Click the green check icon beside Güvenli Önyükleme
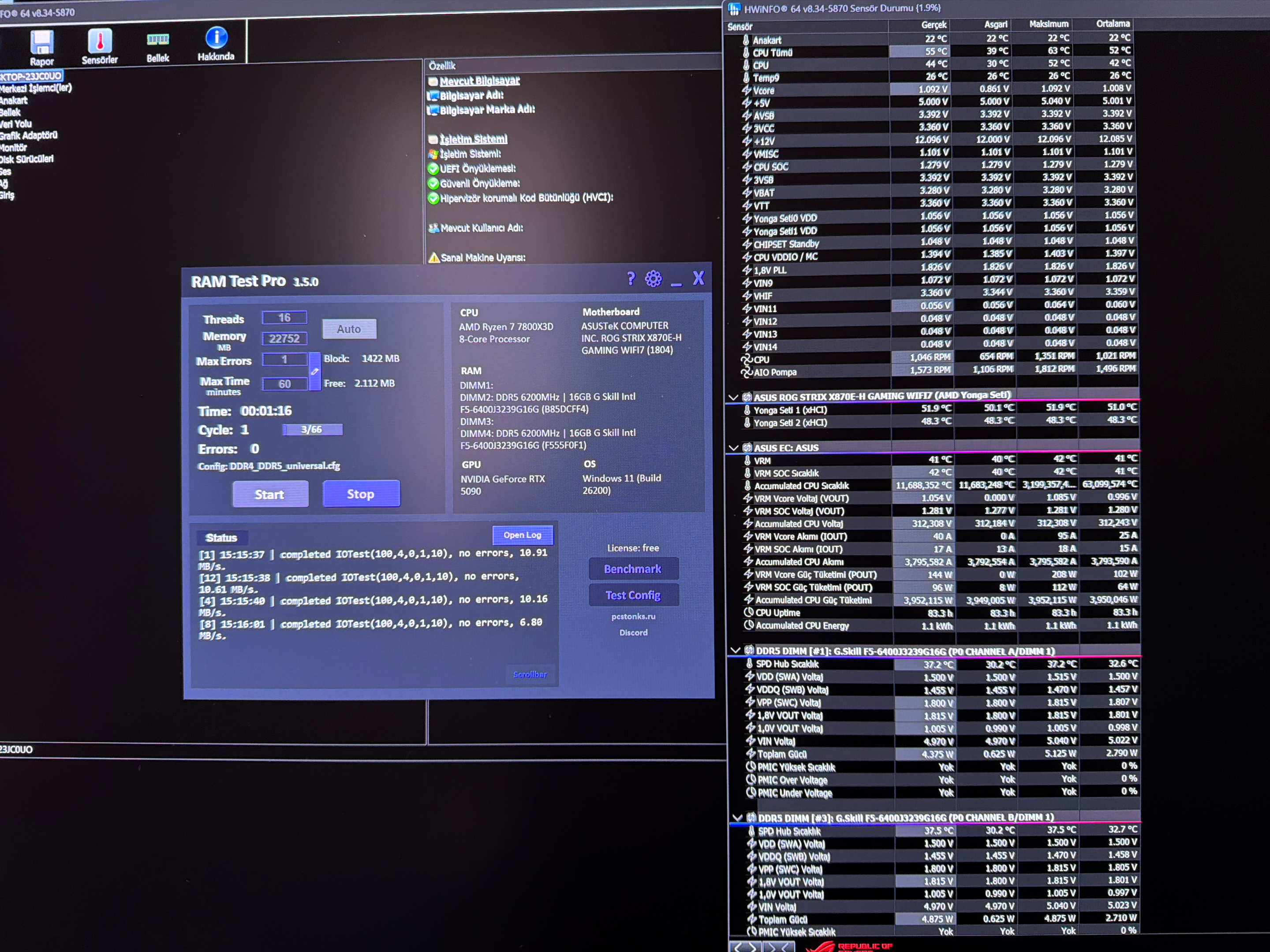The height and width of the screenshot is (952, 1270). coord(433,184)
